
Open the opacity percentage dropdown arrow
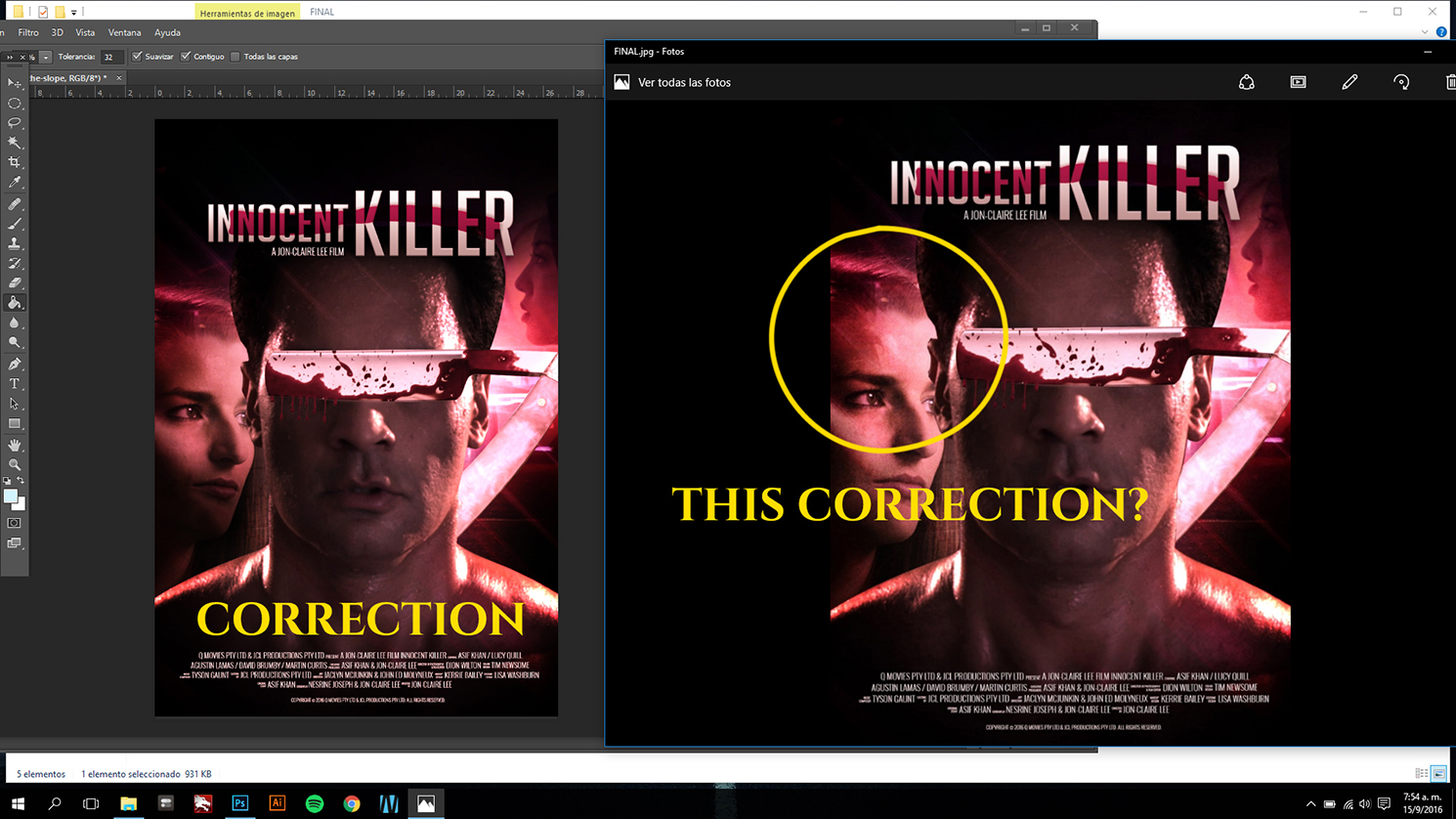pyautogui.click(x=45, y=57)
